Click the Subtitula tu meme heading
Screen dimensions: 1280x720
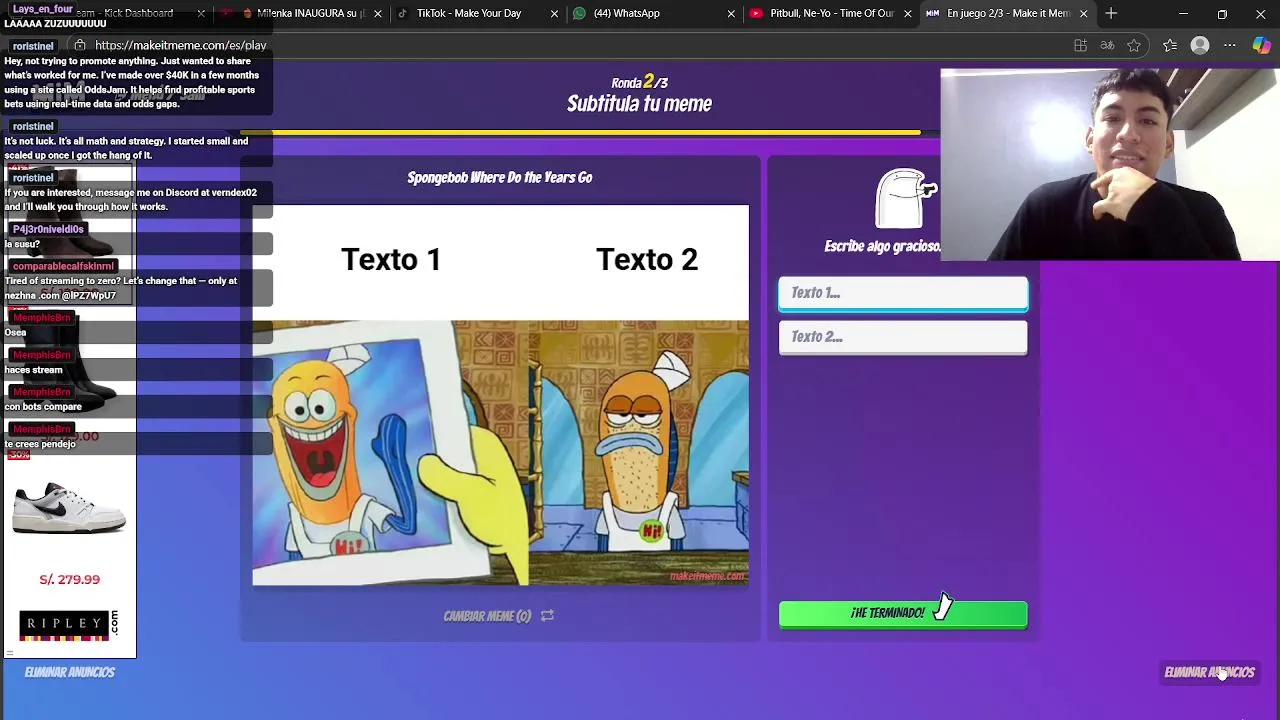(x=639, y=104)
